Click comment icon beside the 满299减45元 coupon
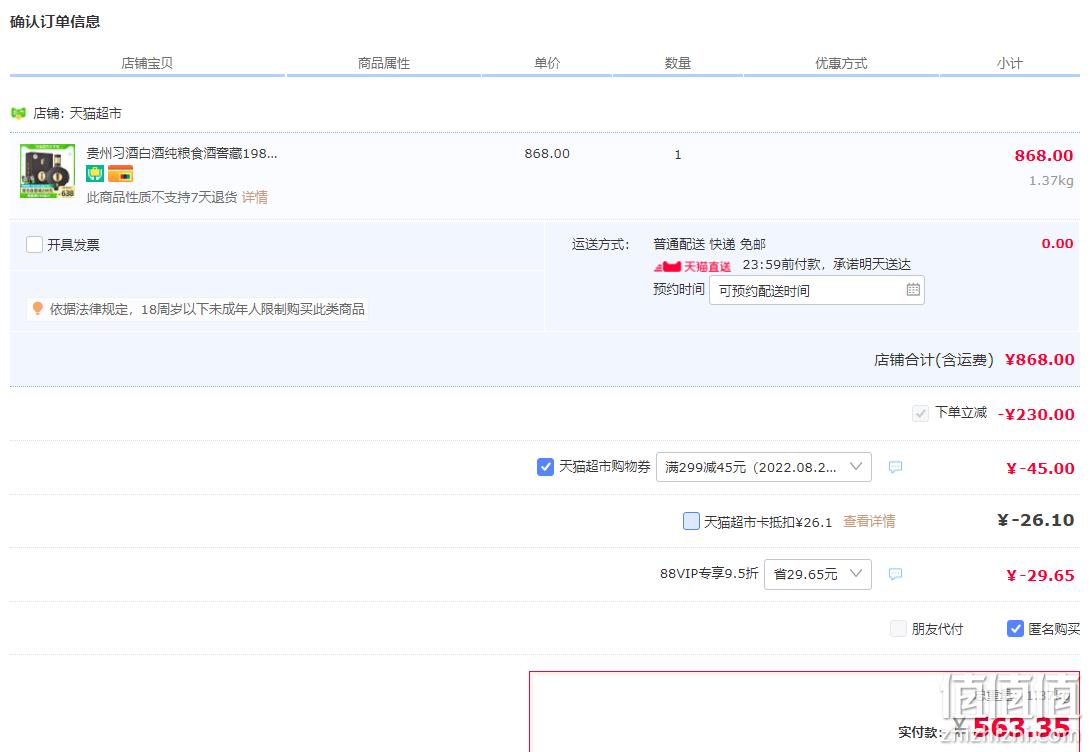Image resolution: width=1090 pixels, height=752 pixels. pos(895,467)
